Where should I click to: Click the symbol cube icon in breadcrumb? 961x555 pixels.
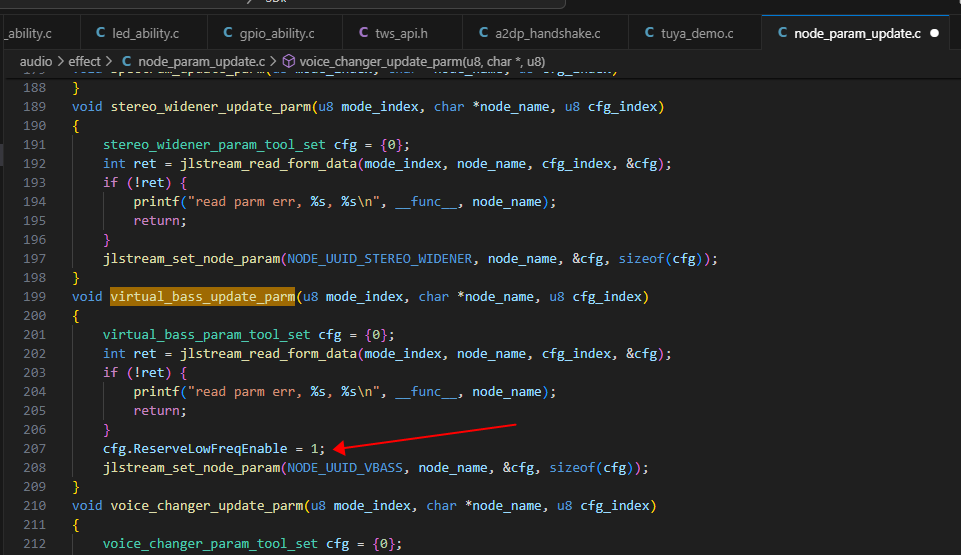(289, 61)
